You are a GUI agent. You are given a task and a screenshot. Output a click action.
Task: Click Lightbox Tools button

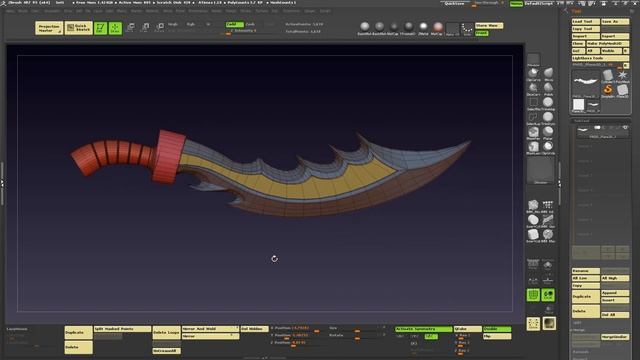tap(600, 58)
